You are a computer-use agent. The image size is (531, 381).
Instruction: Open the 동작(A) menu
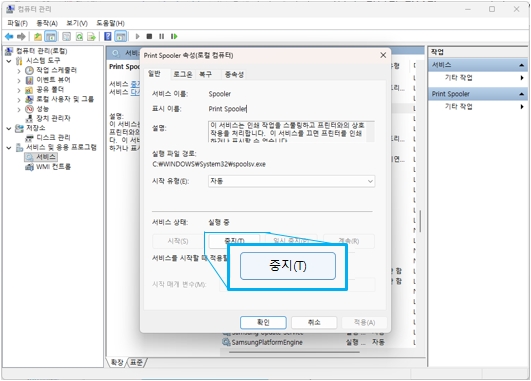click(x=47, y=23)
